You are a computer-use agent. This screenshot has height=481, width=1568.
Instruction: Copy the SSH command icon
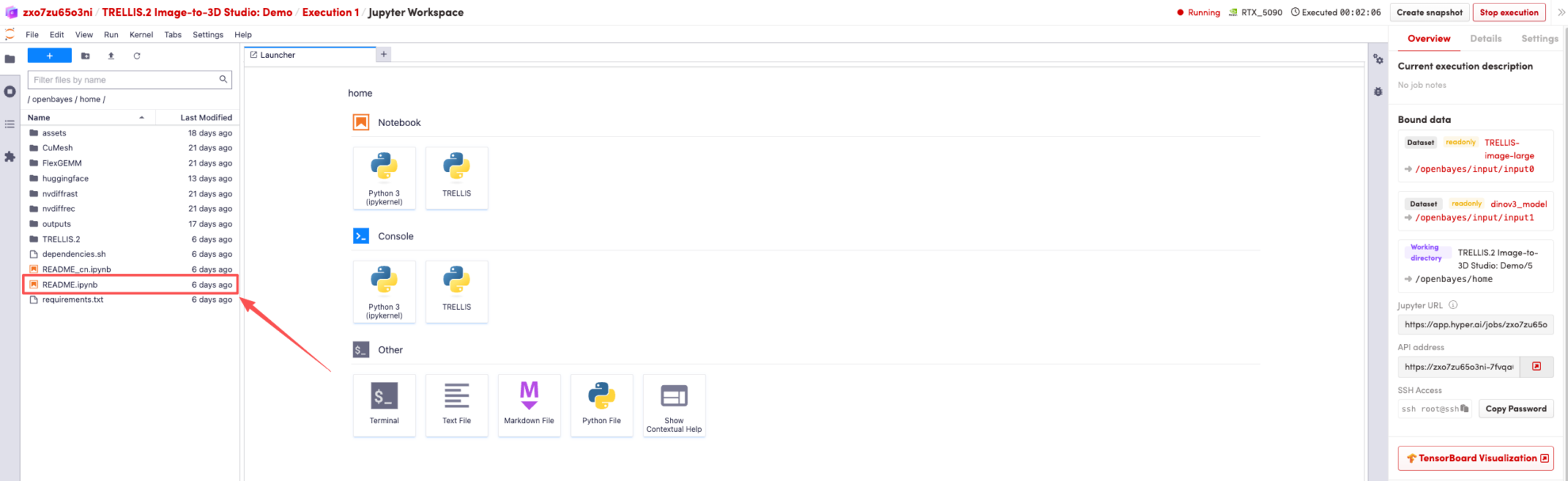pos(1464,409)
